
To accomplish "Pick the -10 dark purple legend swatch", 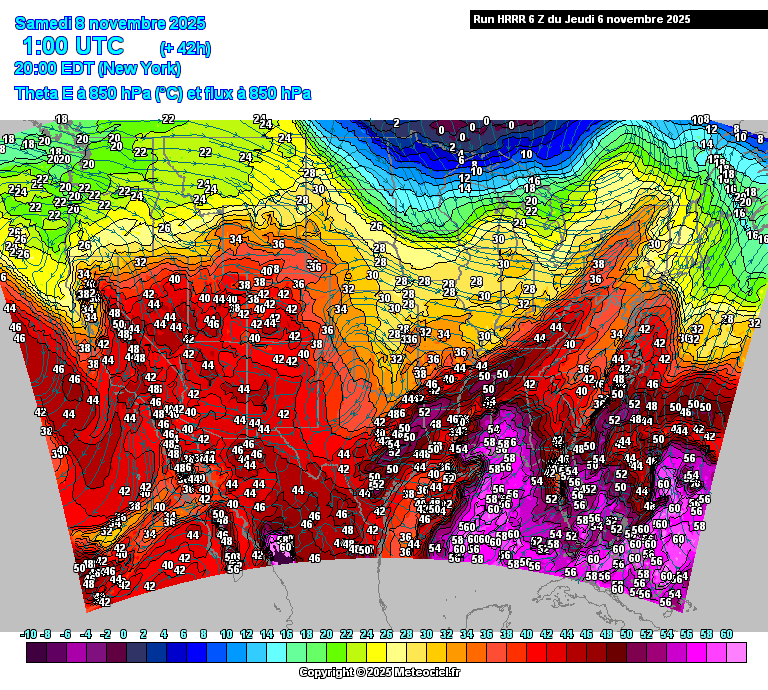I will (x=35, y=652).
